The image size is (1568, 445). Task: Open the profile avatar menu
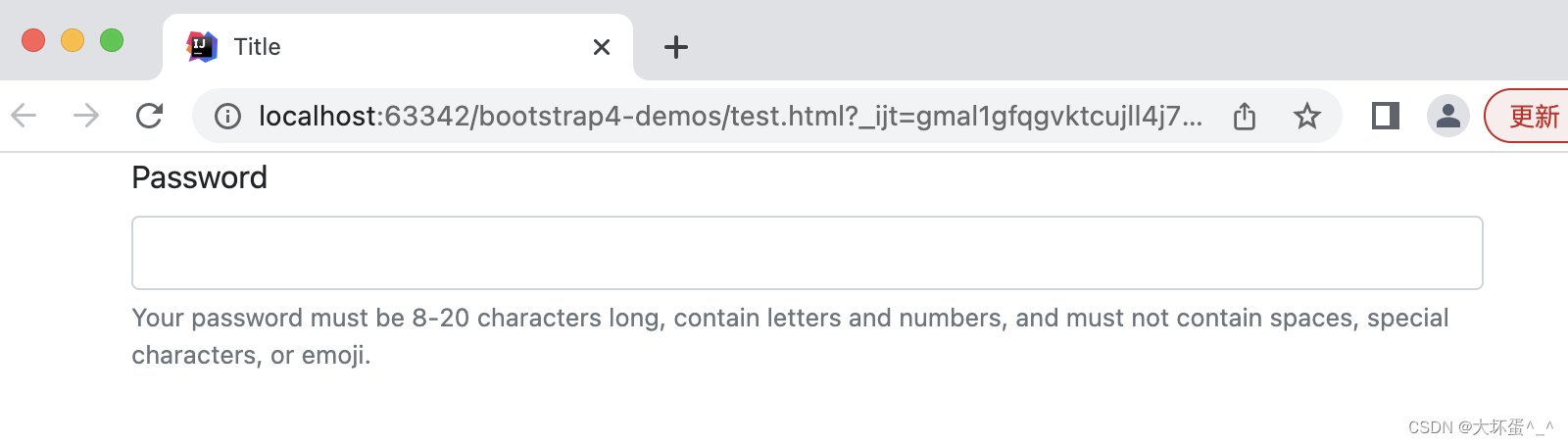coord(1447,116)
